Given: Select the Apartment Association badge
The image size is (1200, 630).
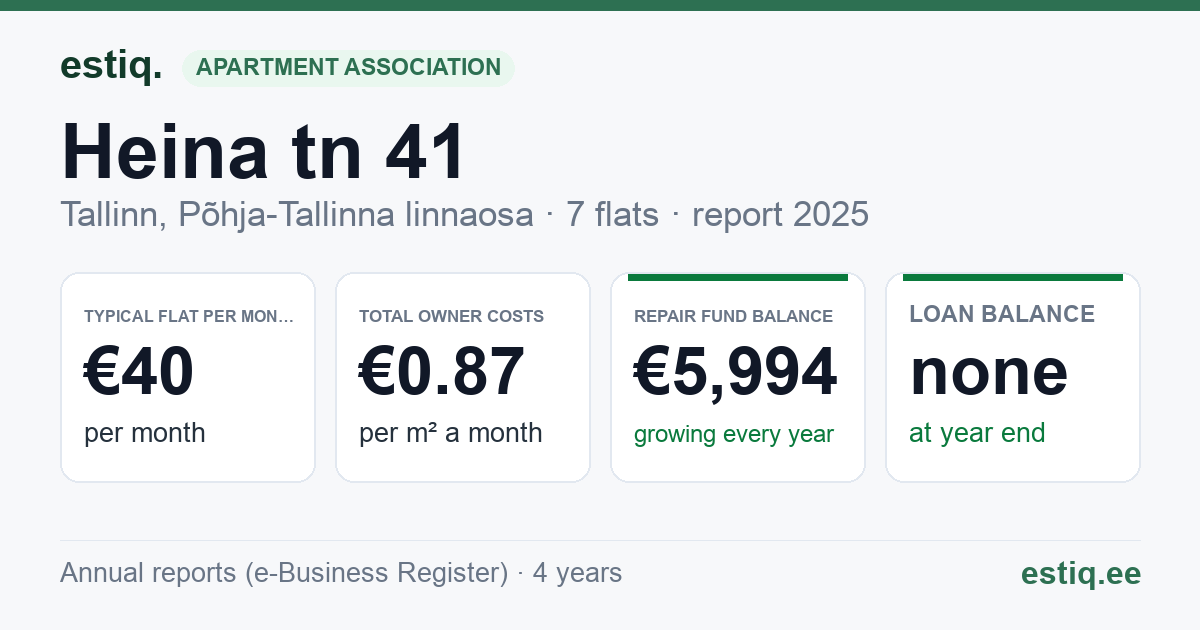Looking at the screenshot, I should pos(348,68).
